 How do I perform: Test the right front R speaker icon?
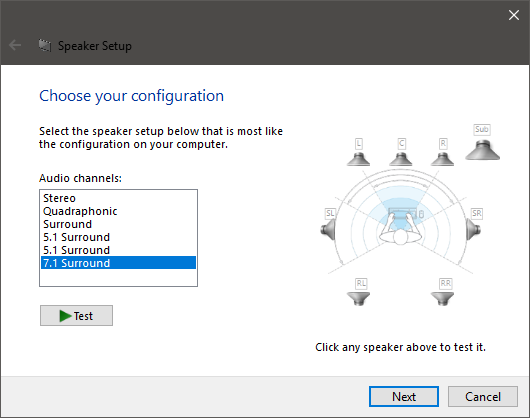click(x=442, y=159)
